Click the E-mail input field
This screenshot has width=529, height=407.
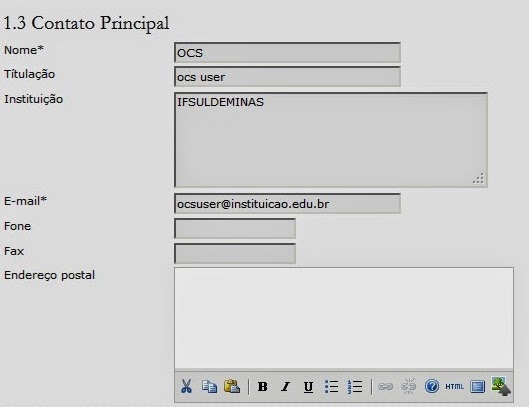(287, 204)
